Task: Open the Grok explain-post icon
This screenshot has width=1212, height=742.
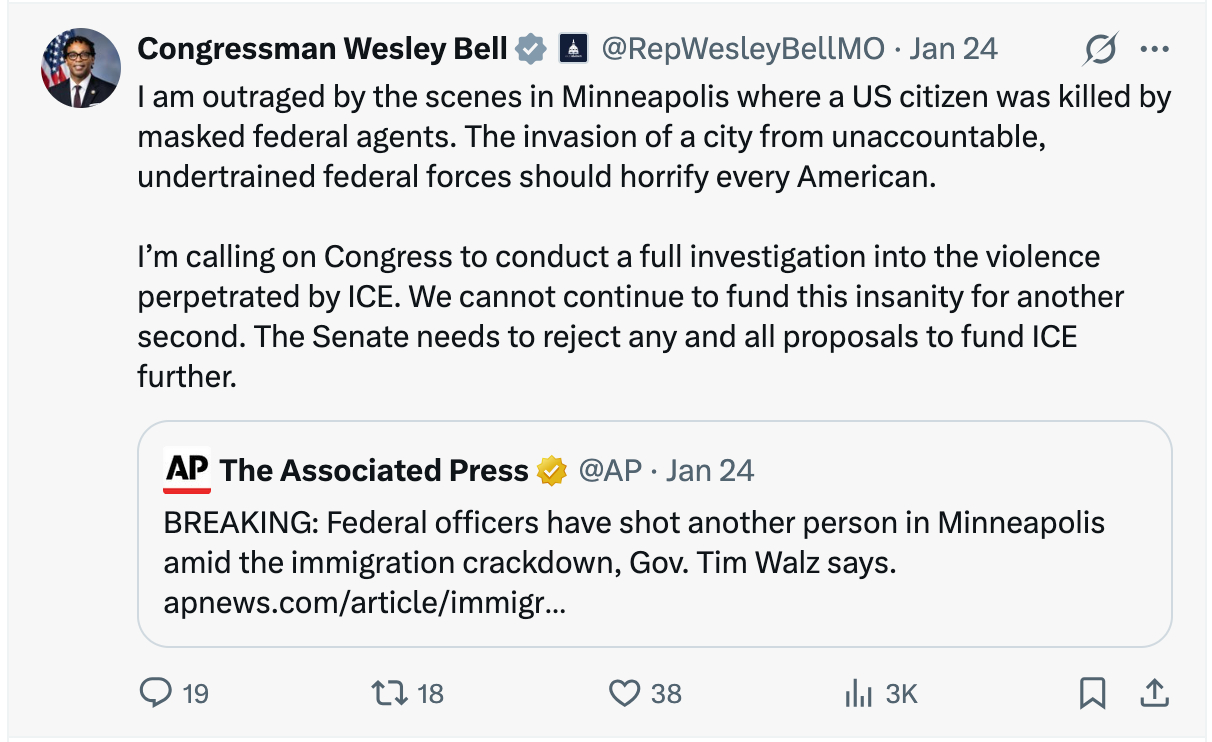Action: click(x=1100, y=48)
